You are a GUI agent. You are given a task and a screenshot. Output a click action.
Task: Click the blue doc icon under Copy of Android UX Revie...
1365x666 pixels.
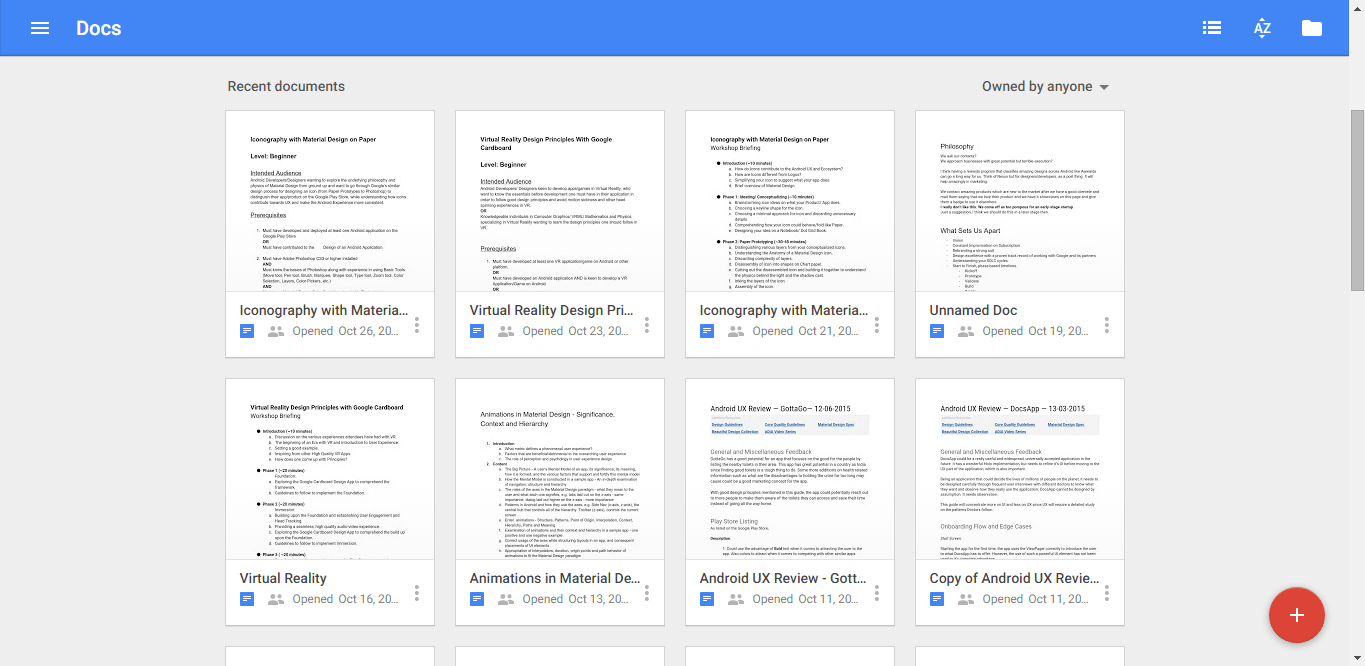point(937,599)
